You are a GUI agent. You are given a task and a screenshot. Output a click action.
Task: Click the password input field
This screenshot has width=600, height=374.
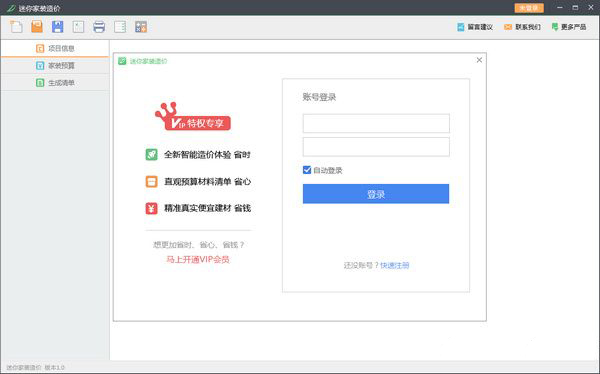coord(376,147)
